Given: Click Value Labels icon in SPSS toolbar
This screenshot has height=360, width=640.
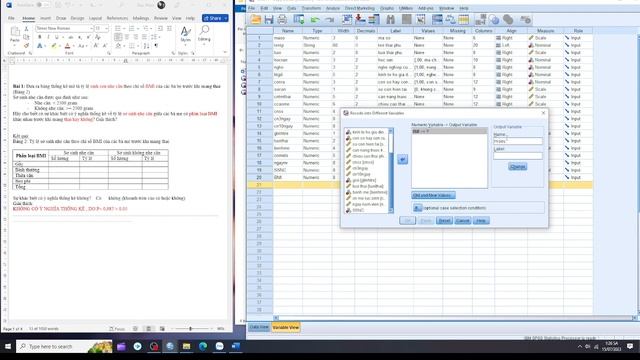Looking at the screenshot, I should 480,19.
